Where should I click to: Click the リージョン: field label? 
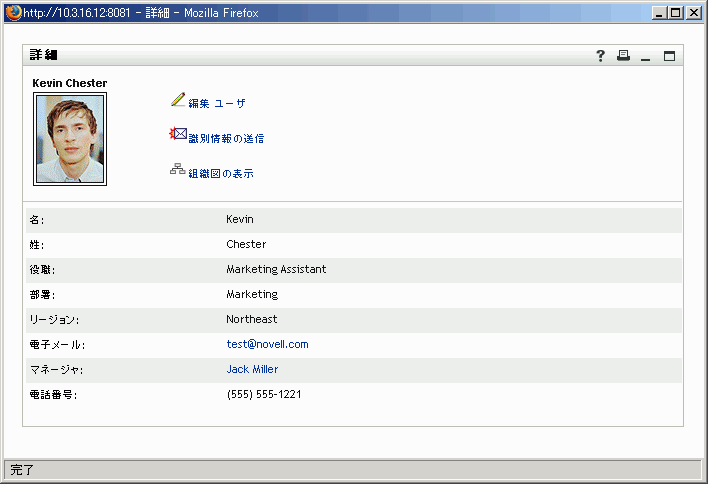coord(54,320)
